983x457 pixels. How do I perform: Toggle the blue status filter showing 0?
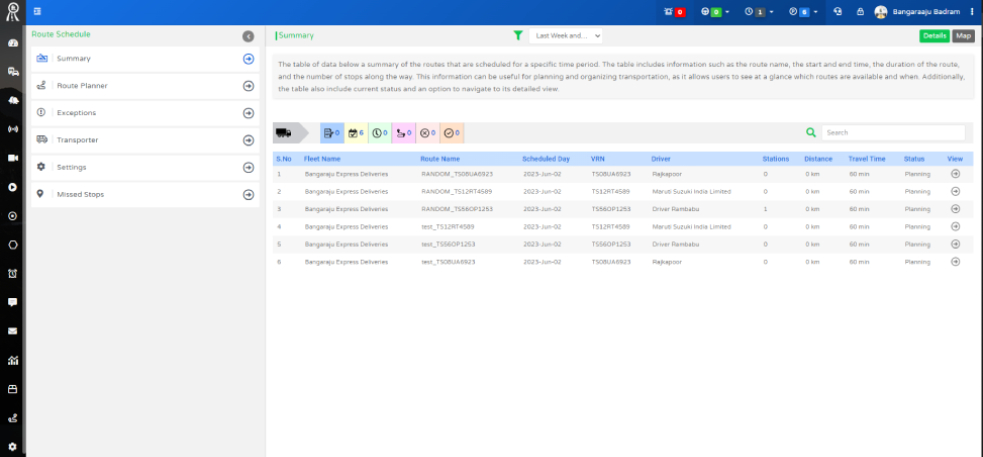pyautogui.click(x=331, y=132)
